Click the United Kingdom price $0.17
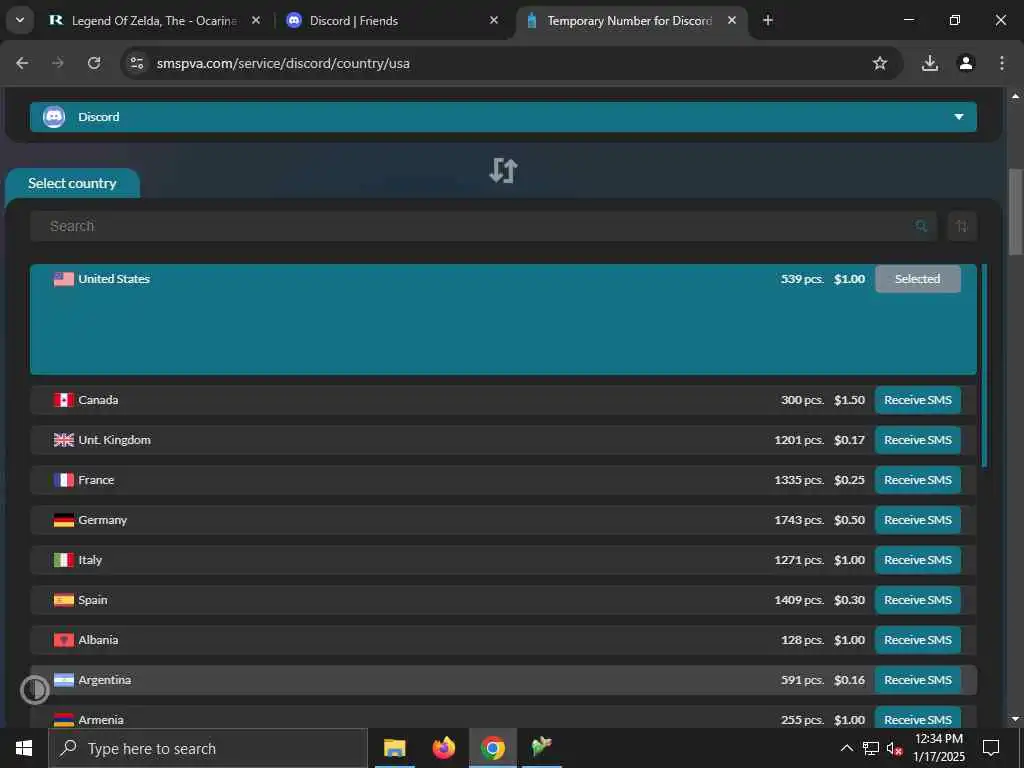The height and width of the screenshot is (768, 1024). pos(849,440)
